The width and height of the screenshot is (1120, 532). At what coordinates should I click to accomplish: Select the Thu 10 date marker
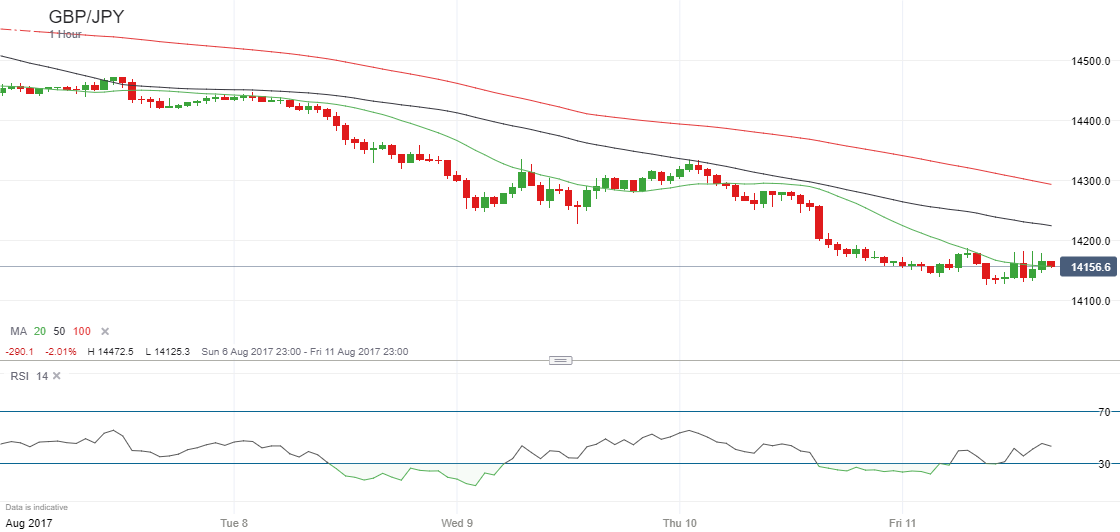(x=680, y=523)
